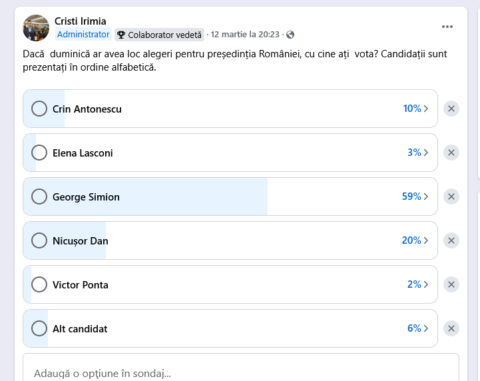480x381 pixels.
Task: View voters for the 3% Elena Lasconi result
Action: [418, 153]
